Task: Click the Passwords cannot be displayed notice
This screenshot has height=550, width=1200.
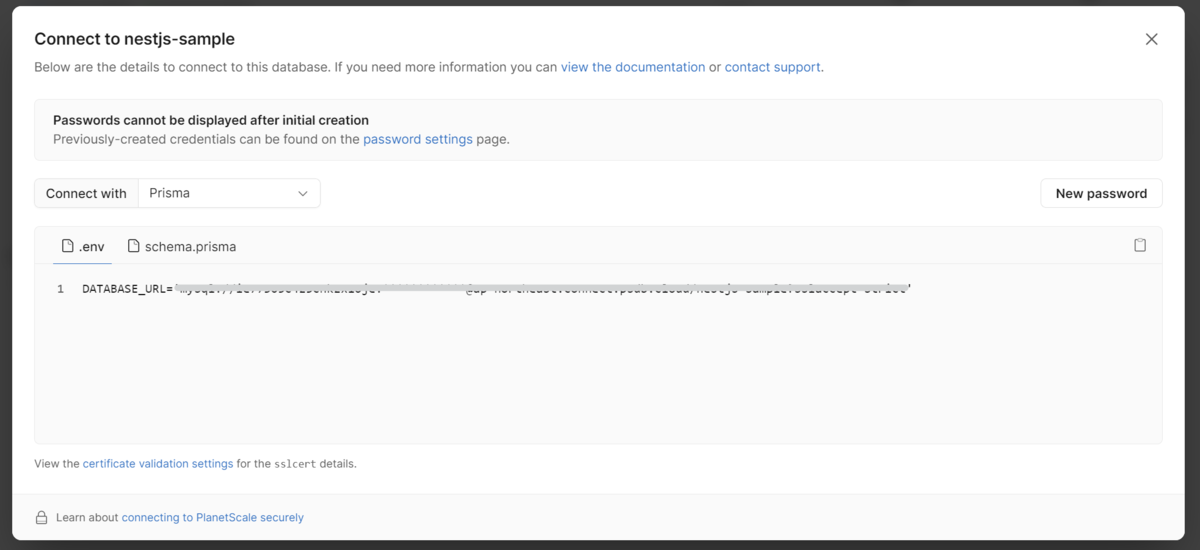Action: pos(211,120)
